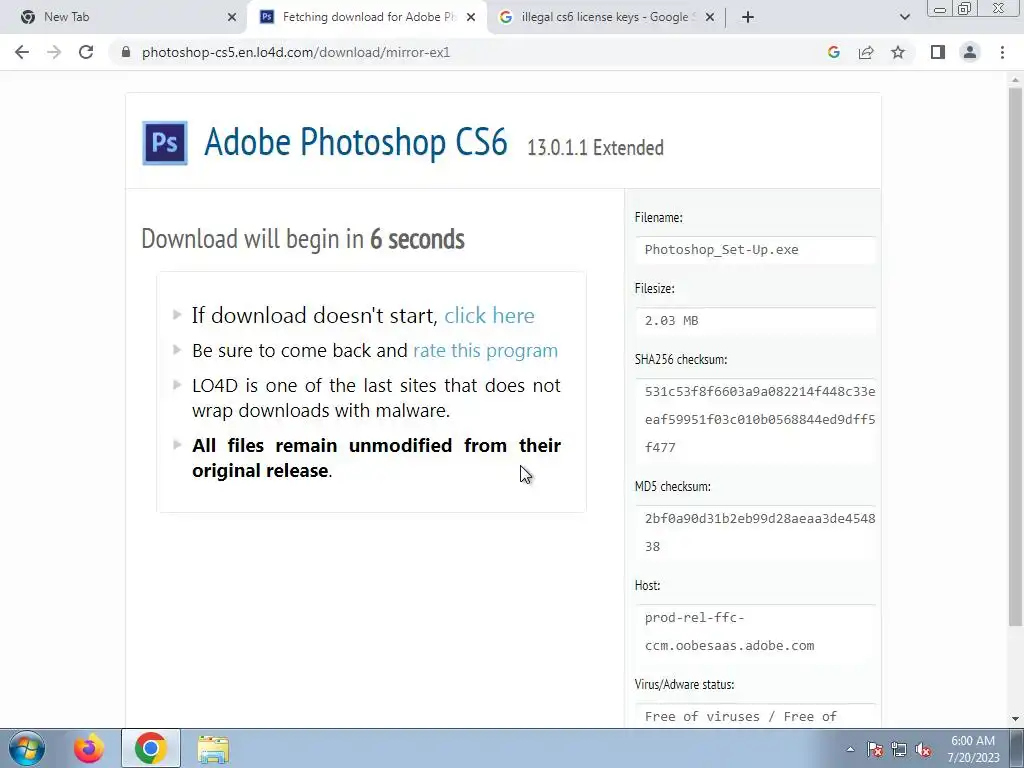Image resolution: width=1024 pixels, height=768 pixels.
Task: Open Chrome three-dot menu
Action: pyautogui.click(x=1002, y=52)
